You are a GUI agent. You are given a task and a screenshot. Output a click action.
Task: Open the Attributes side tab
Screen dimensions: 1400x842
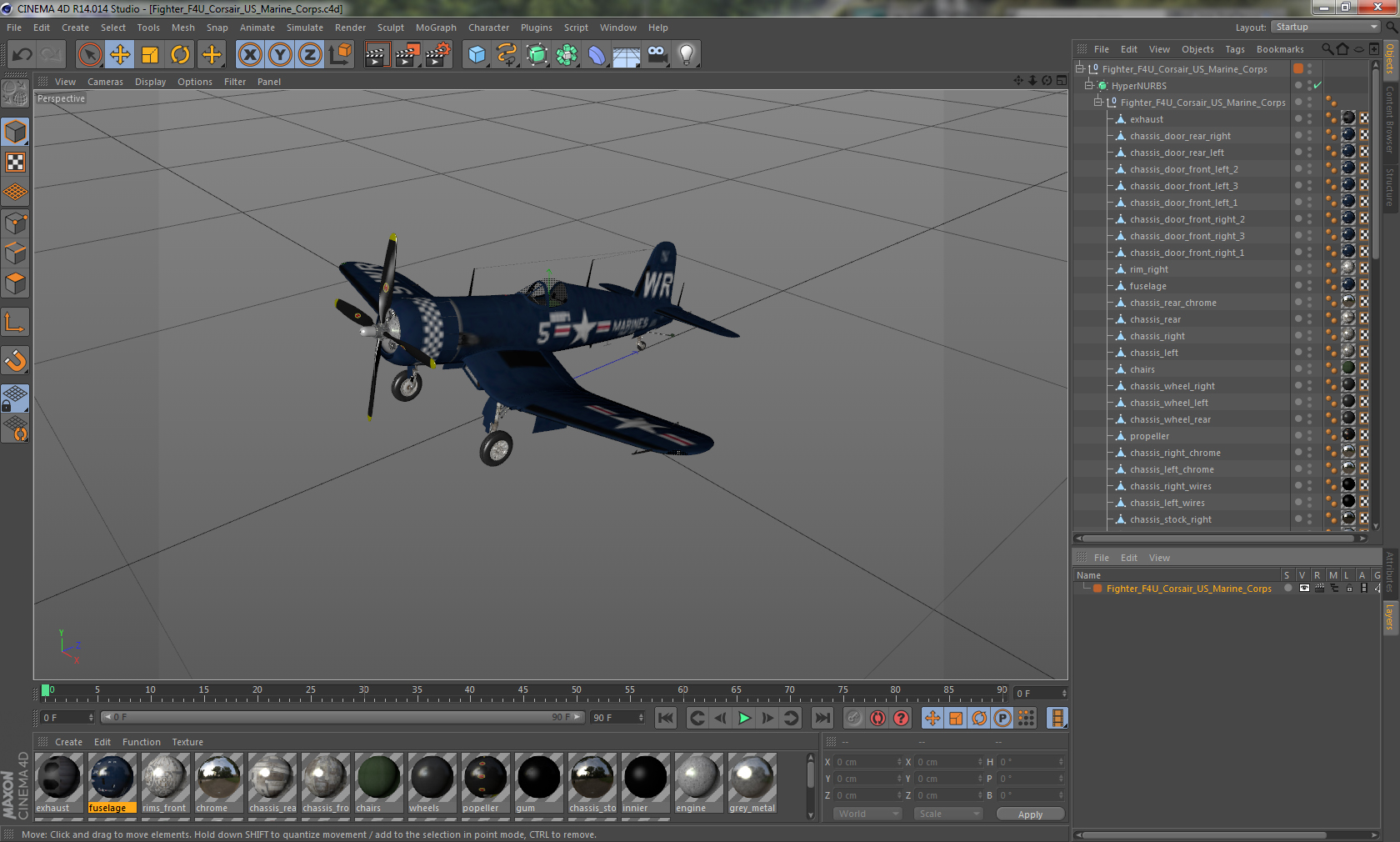click(x=1390, y=572)
